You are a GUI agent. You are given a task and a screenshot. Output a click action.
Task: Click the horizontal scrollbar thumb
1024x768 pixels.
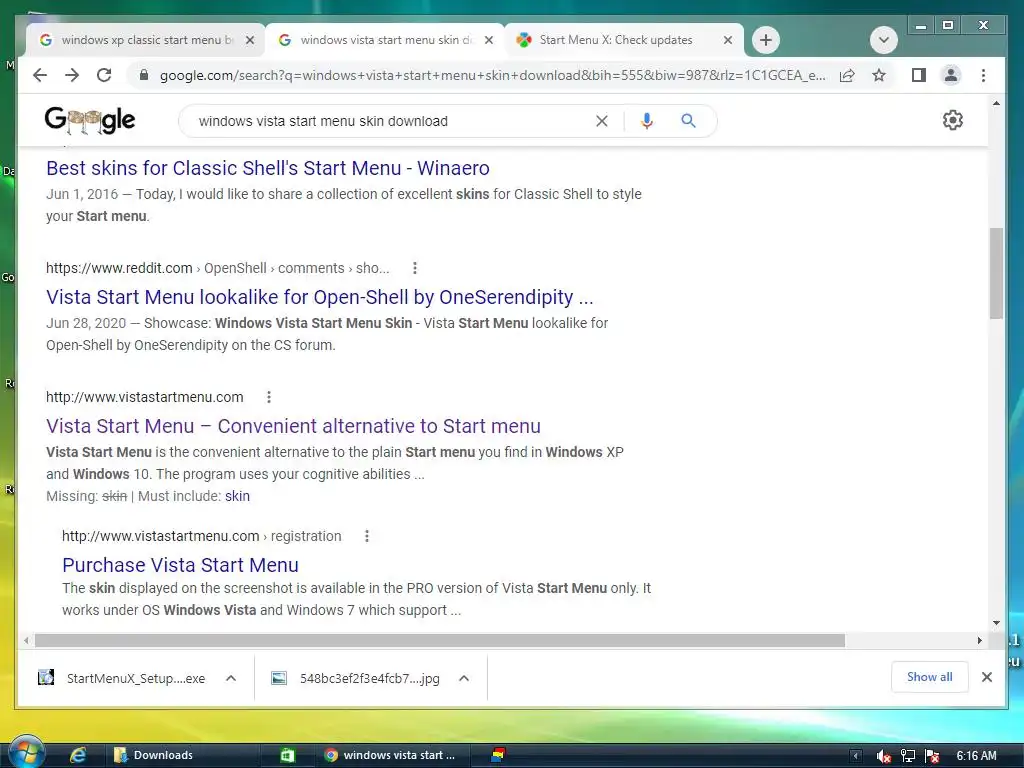(440, 641)
